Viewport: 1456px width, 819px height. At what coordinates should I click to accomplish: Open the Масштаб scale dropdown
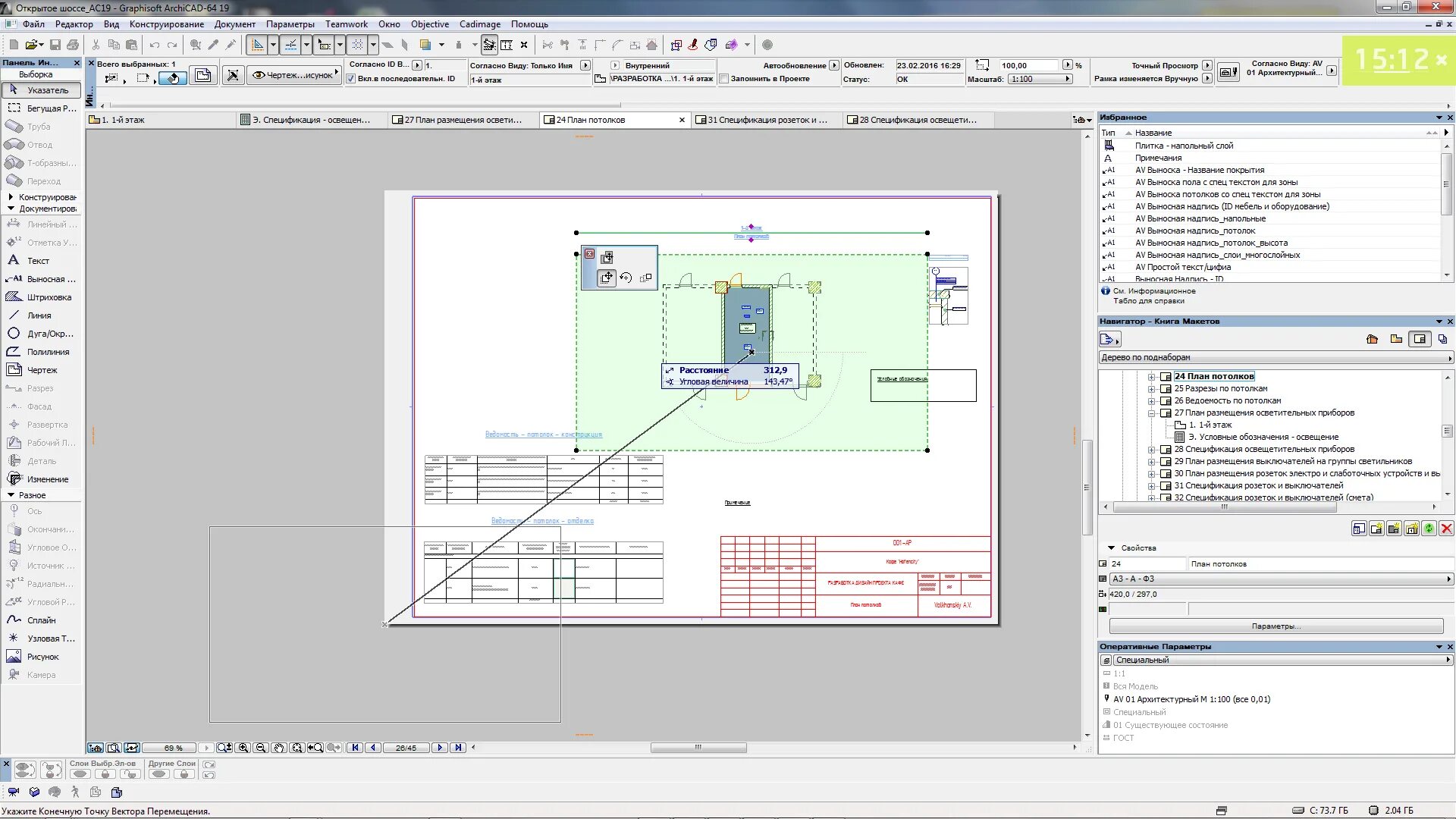[x=1068, y=79]
